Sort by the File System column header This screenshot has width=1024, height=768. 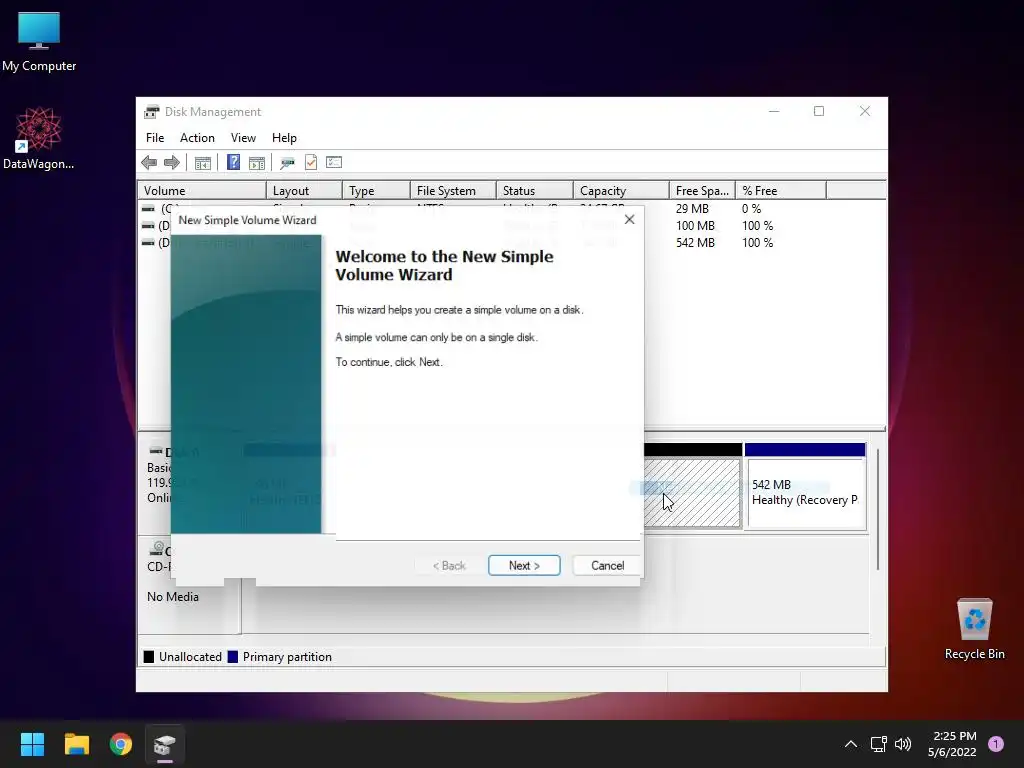click(x=453, y=191)
